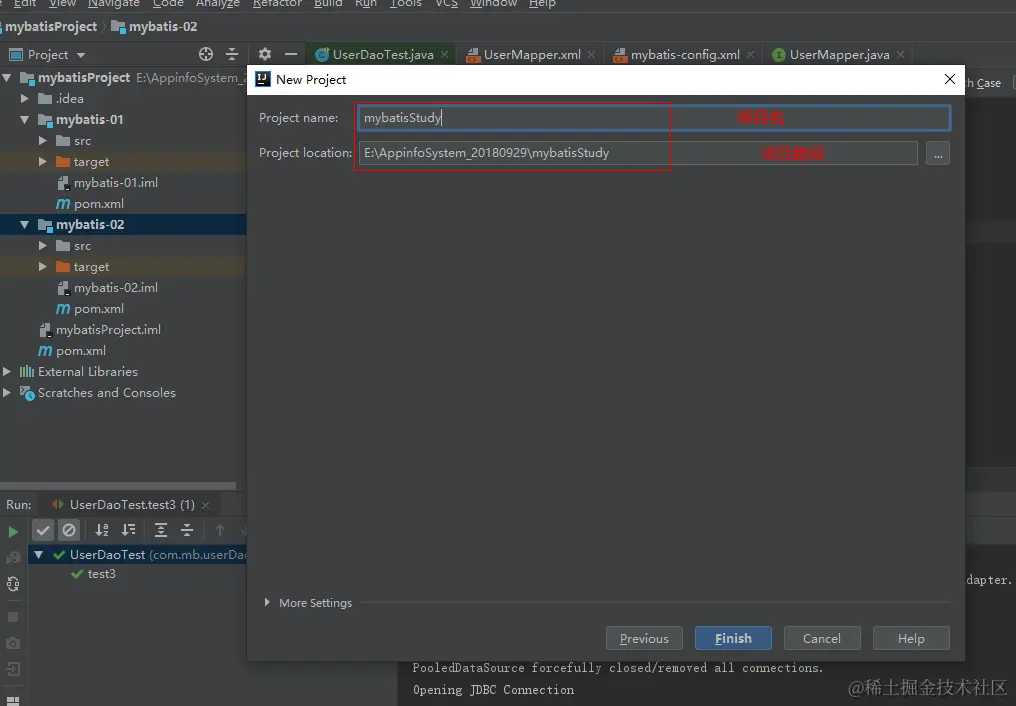Focus the Project name field
The height and width of the screenshot is (706, 1016).
[x=654, y=118]
